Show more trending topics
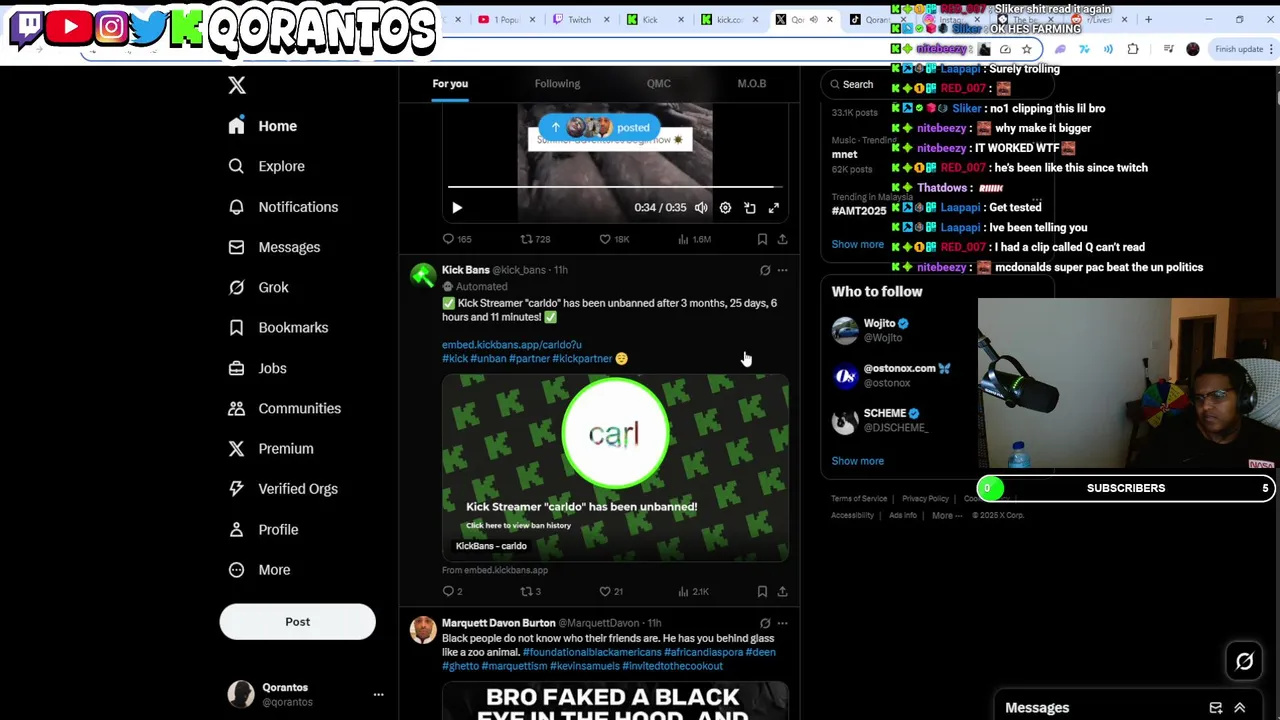The image size is (1280, 720). (857, 244)
